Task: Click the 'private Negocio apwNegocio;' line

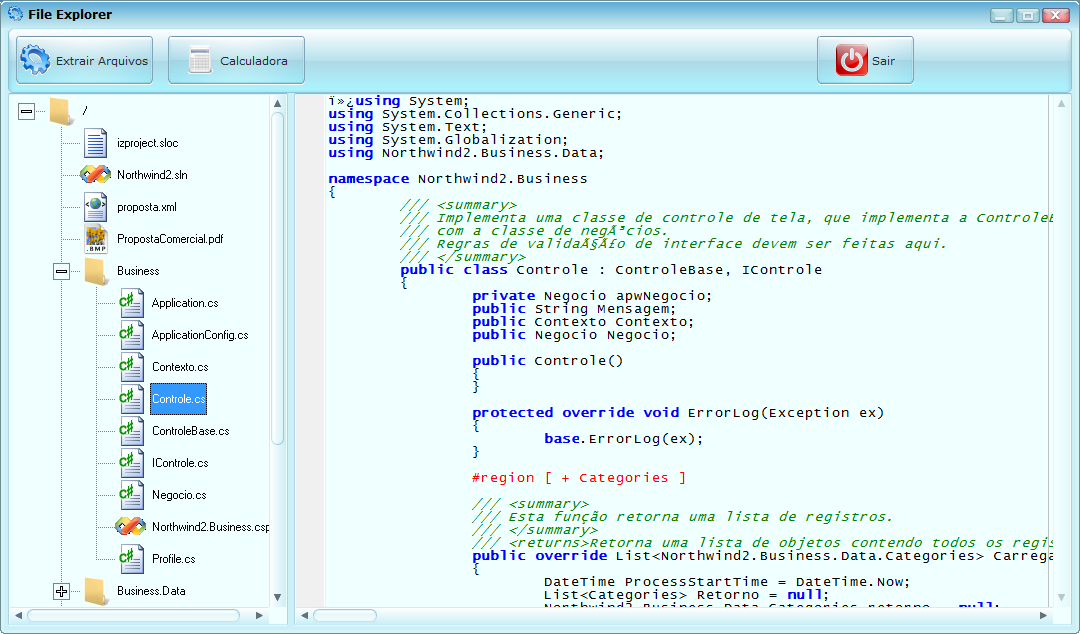Action: point(592,296)
